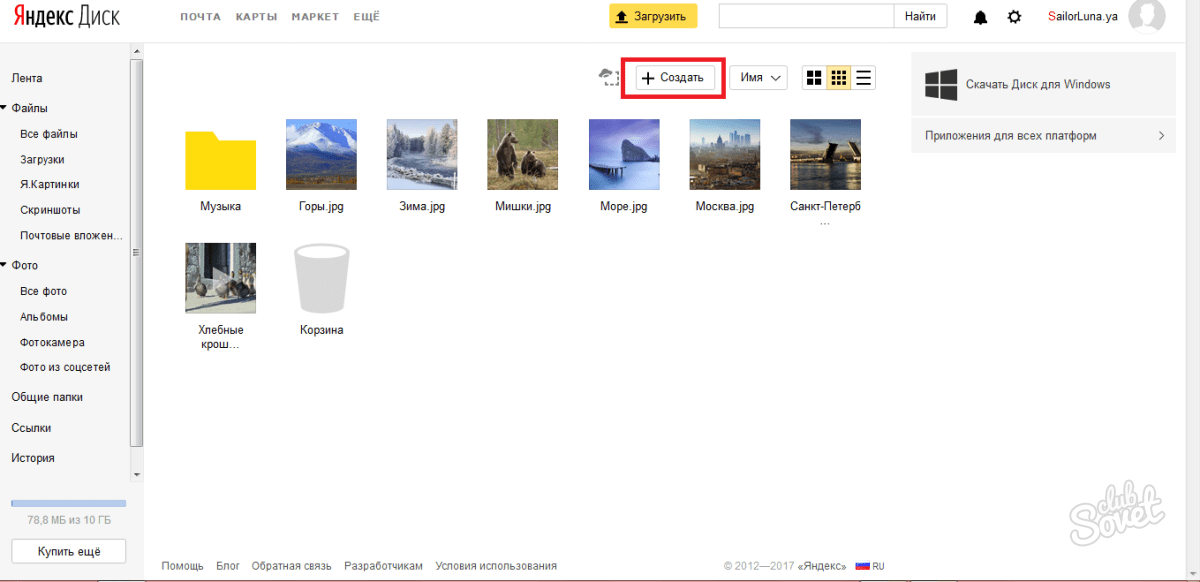Click the search input field
Image resolution: width=1200 pixels, height=582 pixels.
coord(805,16)
